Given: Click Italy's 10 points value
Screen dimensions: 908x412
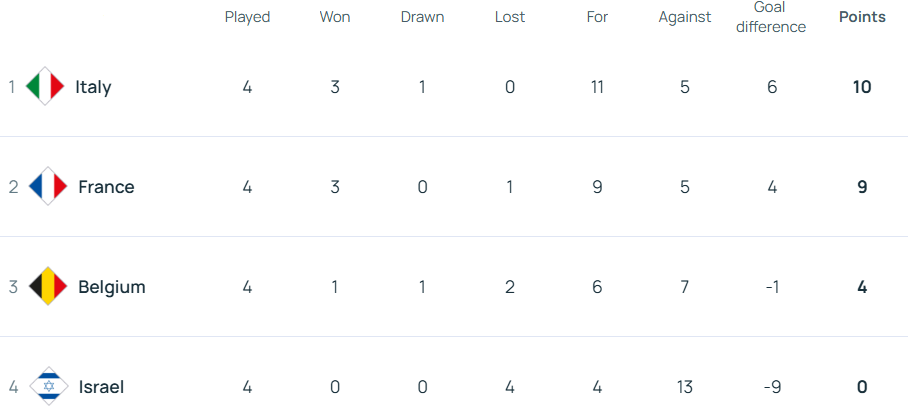Looking at the screenshot, I should click(861, 87).
